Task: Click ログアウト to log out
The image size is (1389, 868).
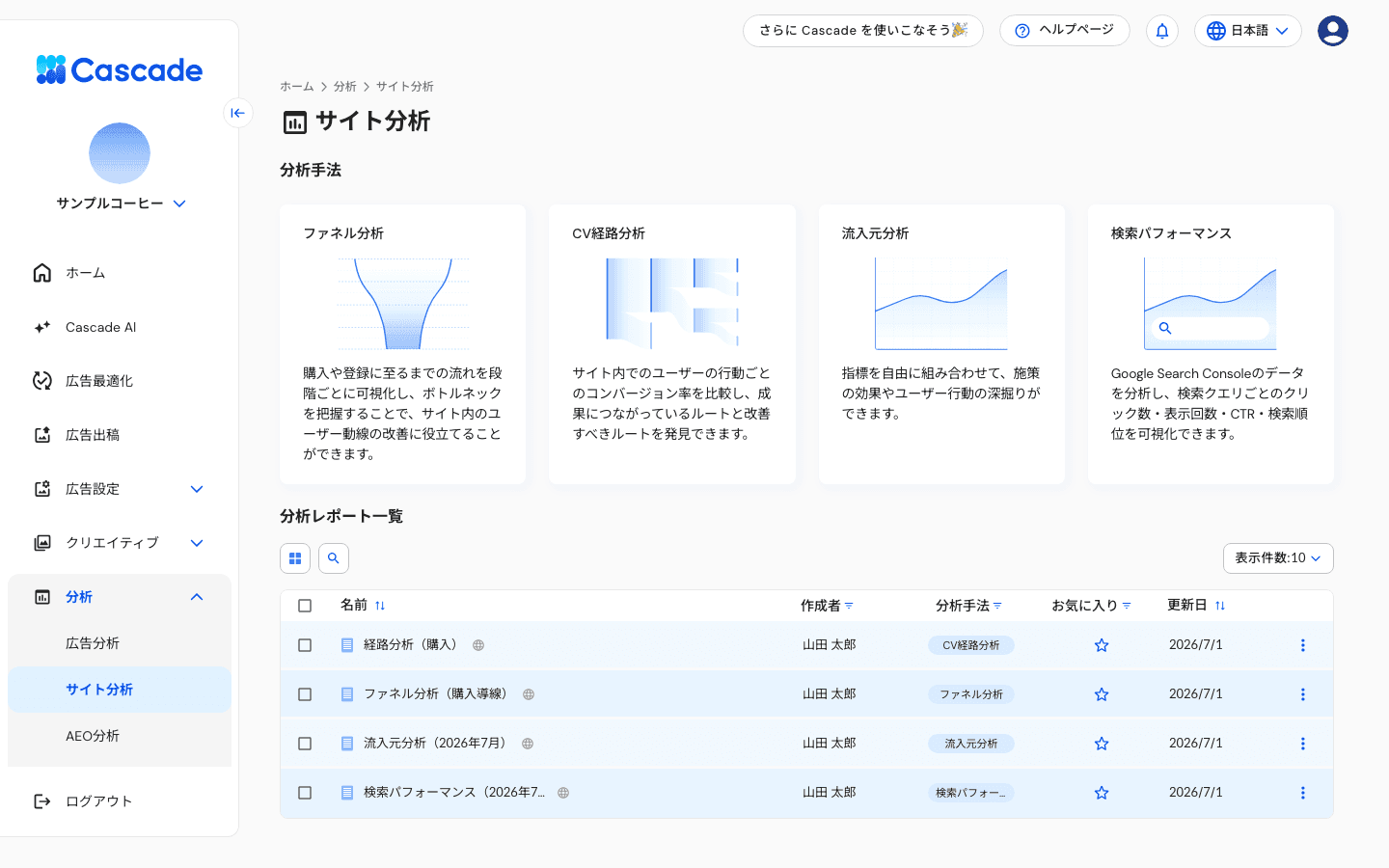Action: click(120, 801)
